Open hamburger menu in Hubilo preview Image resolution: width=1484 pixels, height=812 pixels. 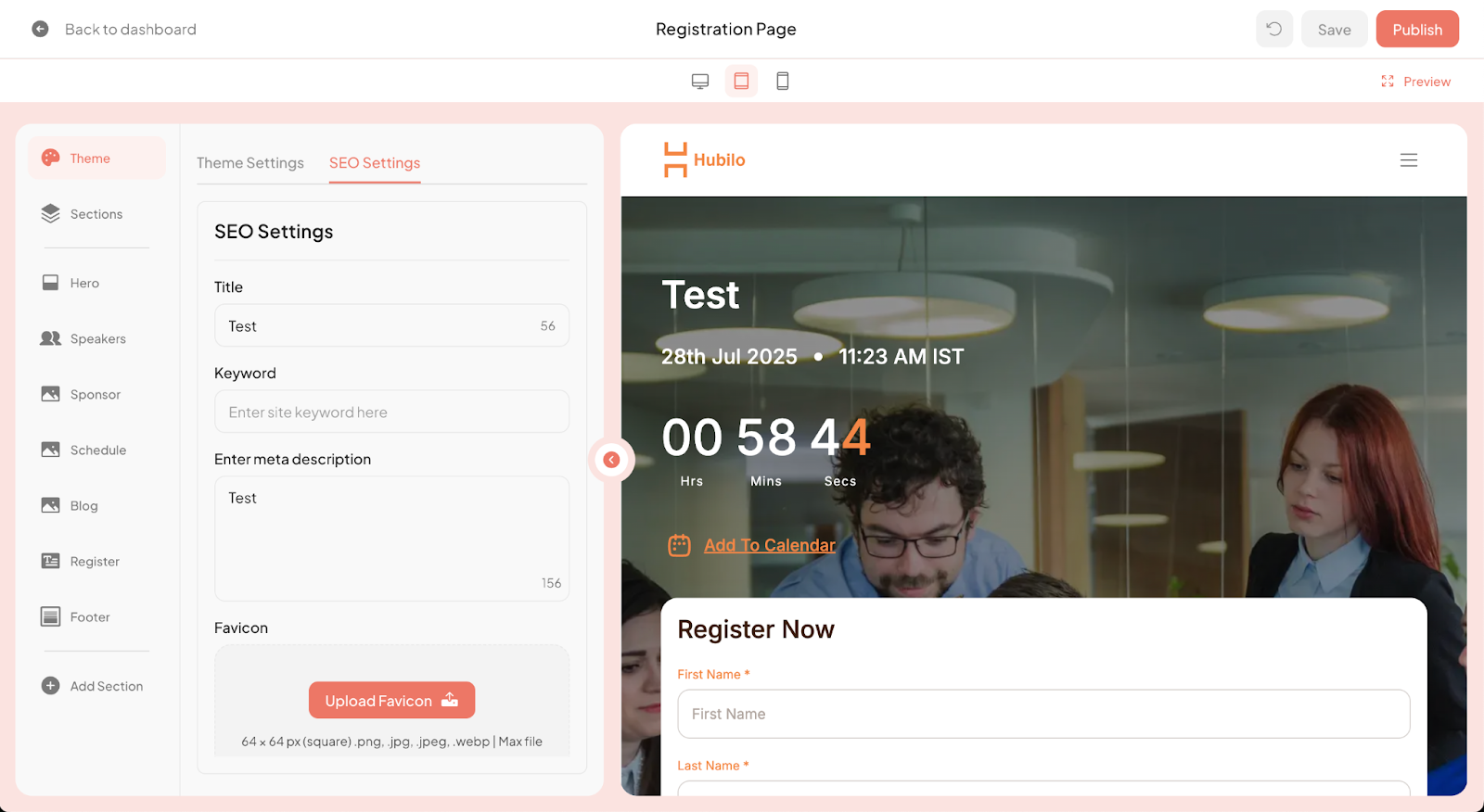pos(1408,160)
